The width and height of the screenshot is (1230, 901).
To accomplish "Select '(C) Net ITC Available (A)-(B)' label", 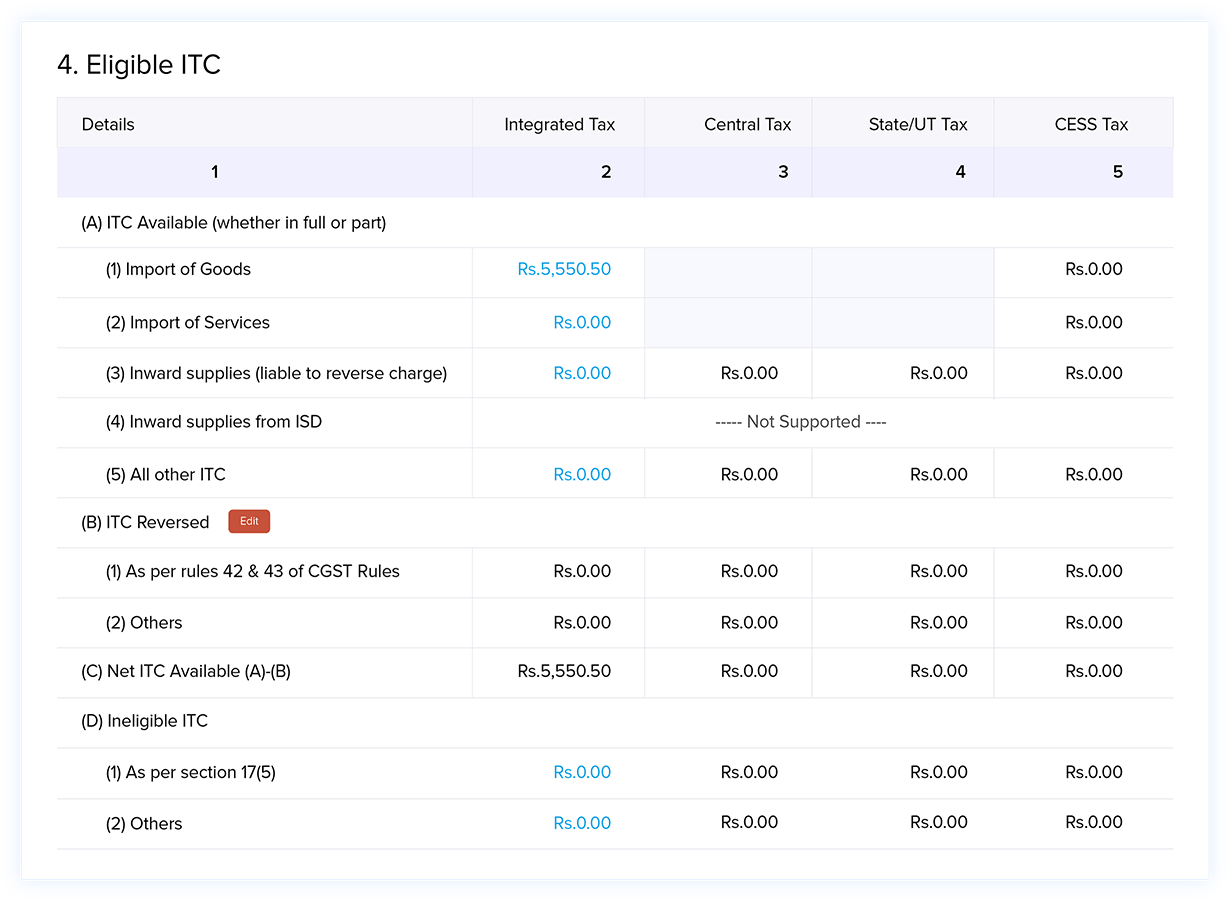I will pos(186,671).
